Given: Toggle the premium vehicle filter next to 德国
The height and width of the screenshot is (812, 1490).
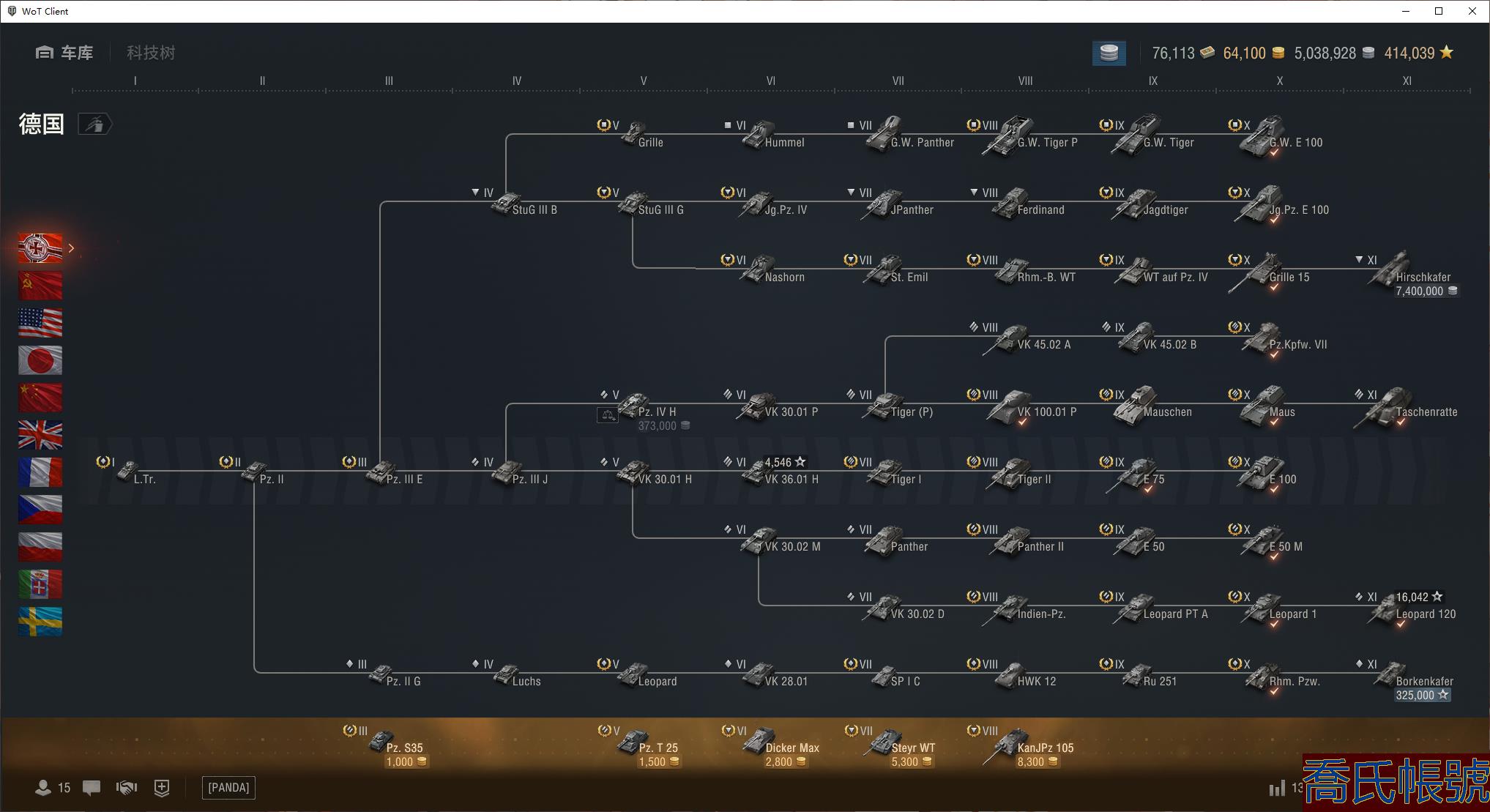Looking at the screenshot, I should pyautogui.click(x=94, y=124).
